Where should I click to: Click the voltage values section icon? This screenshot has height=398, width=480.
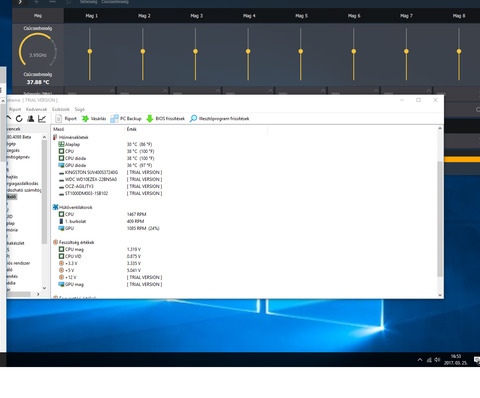pos(56,242)
